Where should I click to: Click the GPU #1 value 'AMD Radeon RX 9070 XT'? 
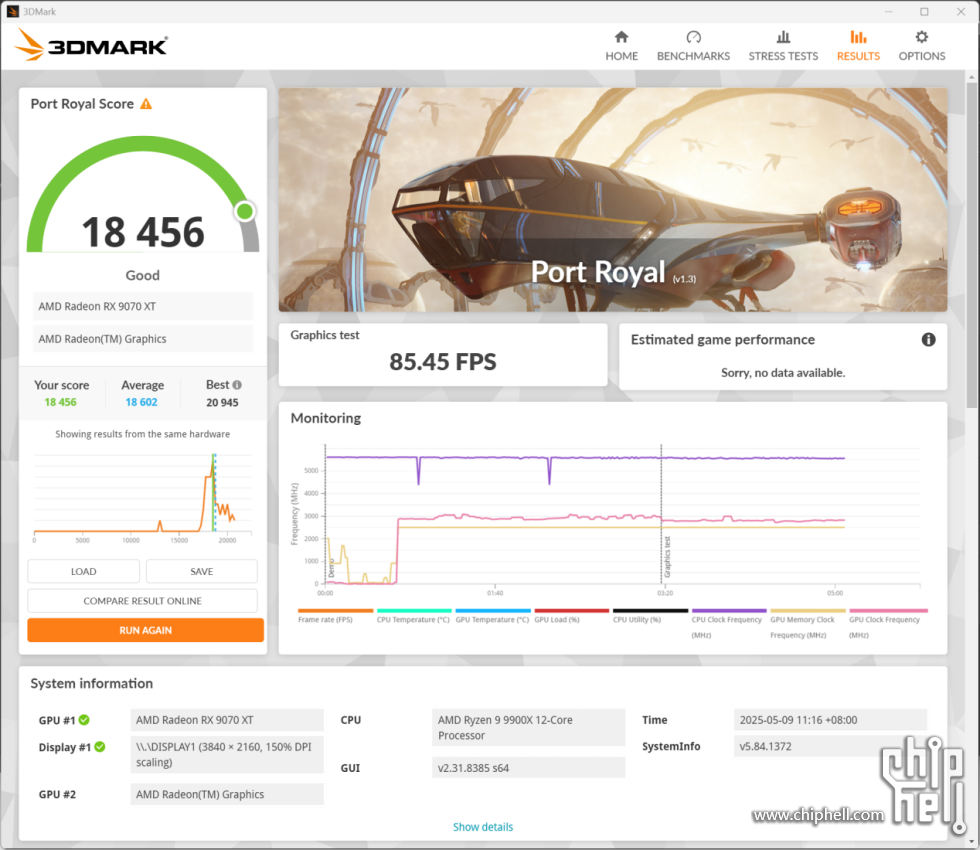(227, 720)
